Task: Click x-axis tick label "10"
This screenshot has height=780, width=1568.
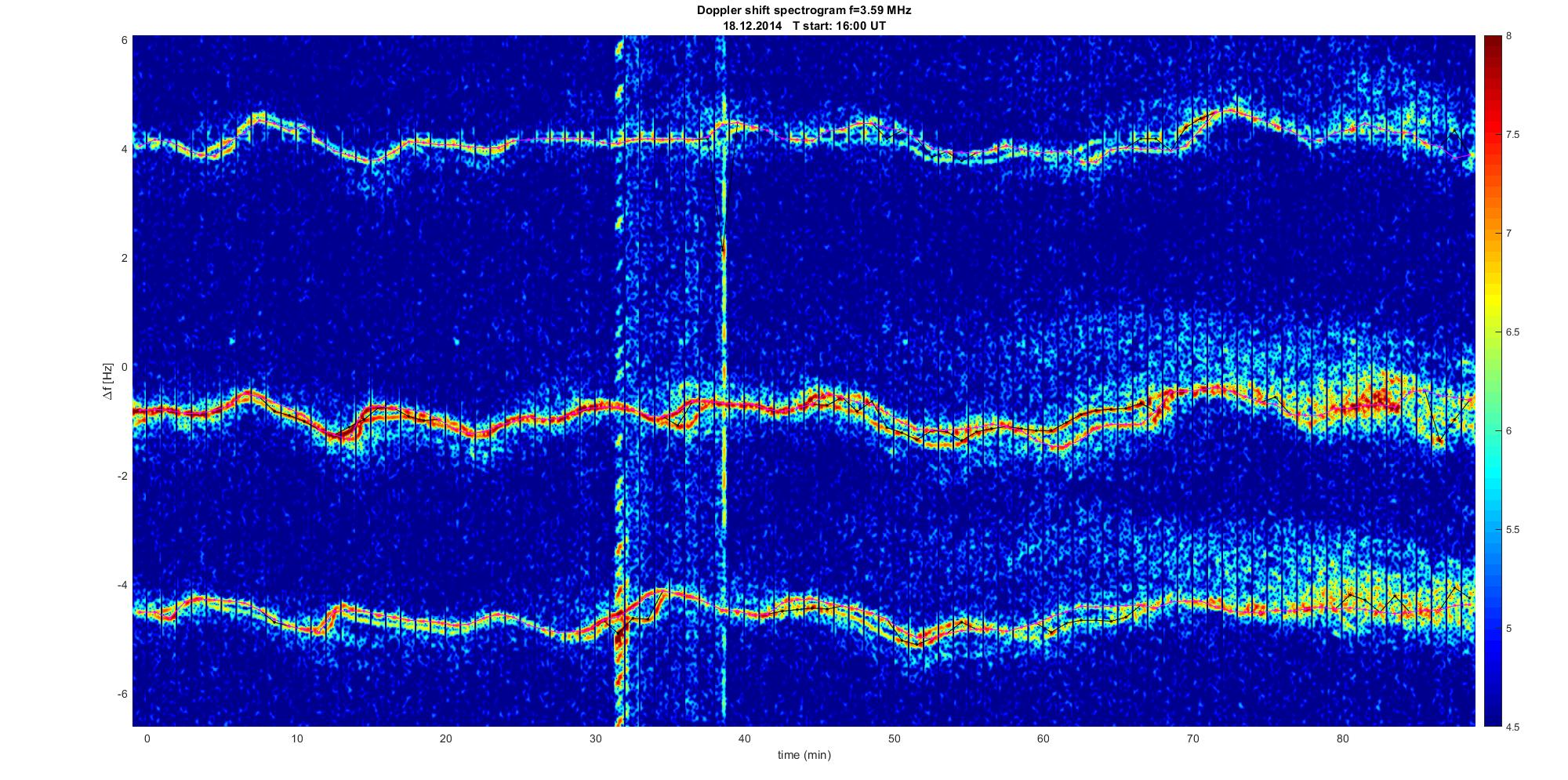Action: pos(296,738)
